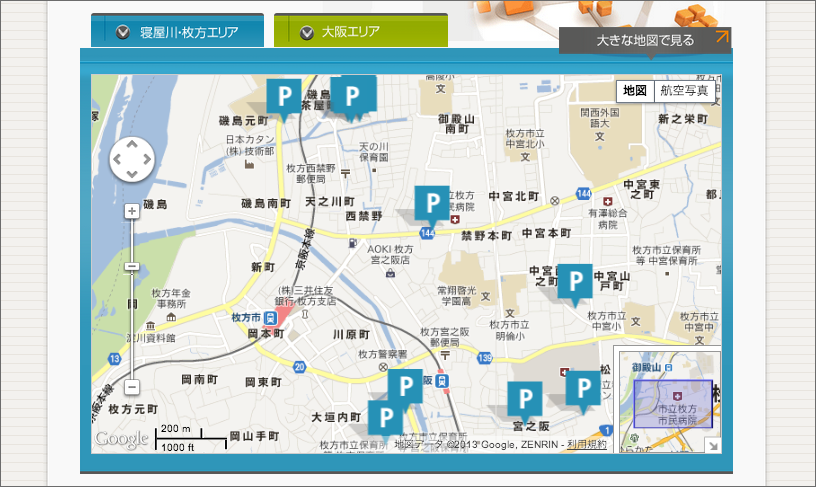Open the parking marker at 中宮山戸町
The height and width of the screenshot is (487, 816).
[x=574, y=282]
